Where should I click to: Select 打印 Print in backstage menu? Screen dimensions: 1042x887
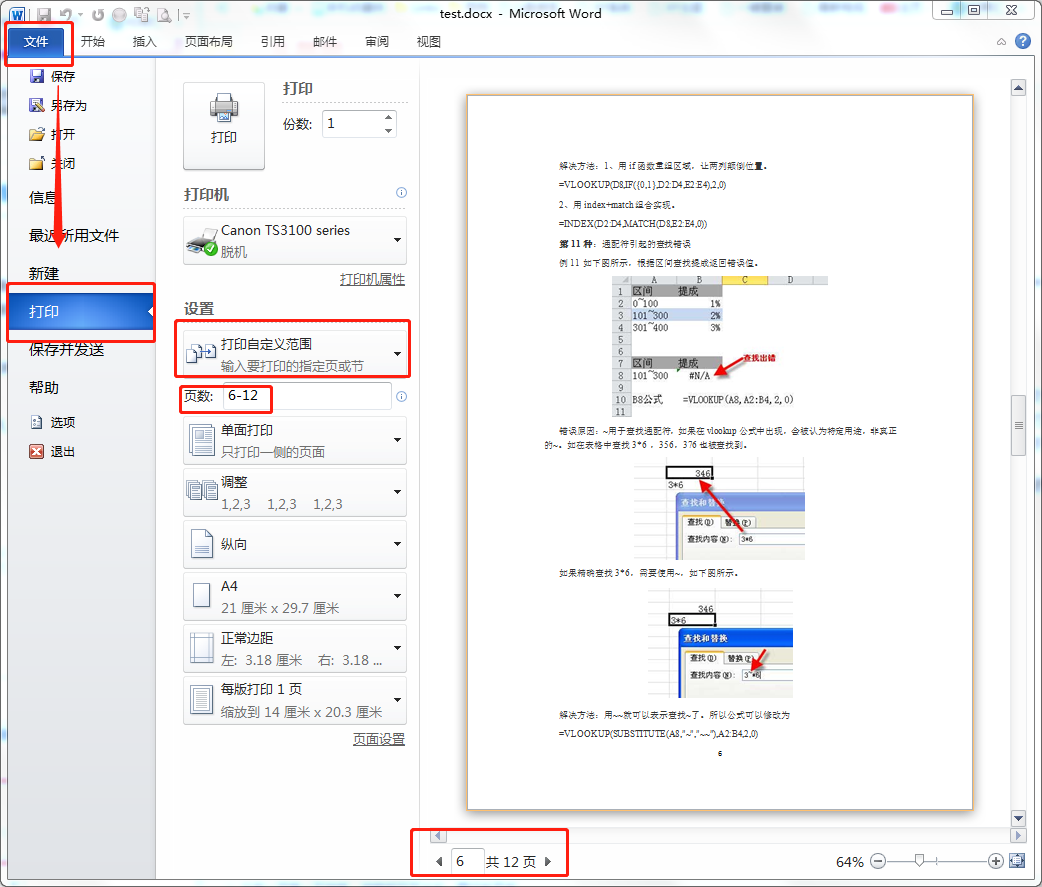(81, 312)
